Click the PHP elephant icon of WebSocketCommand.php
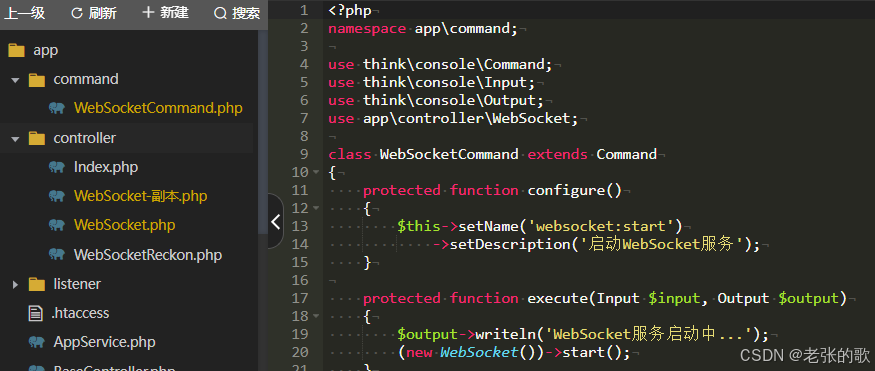The width and height of the screenshot is (875, 371). coord(56,108)
